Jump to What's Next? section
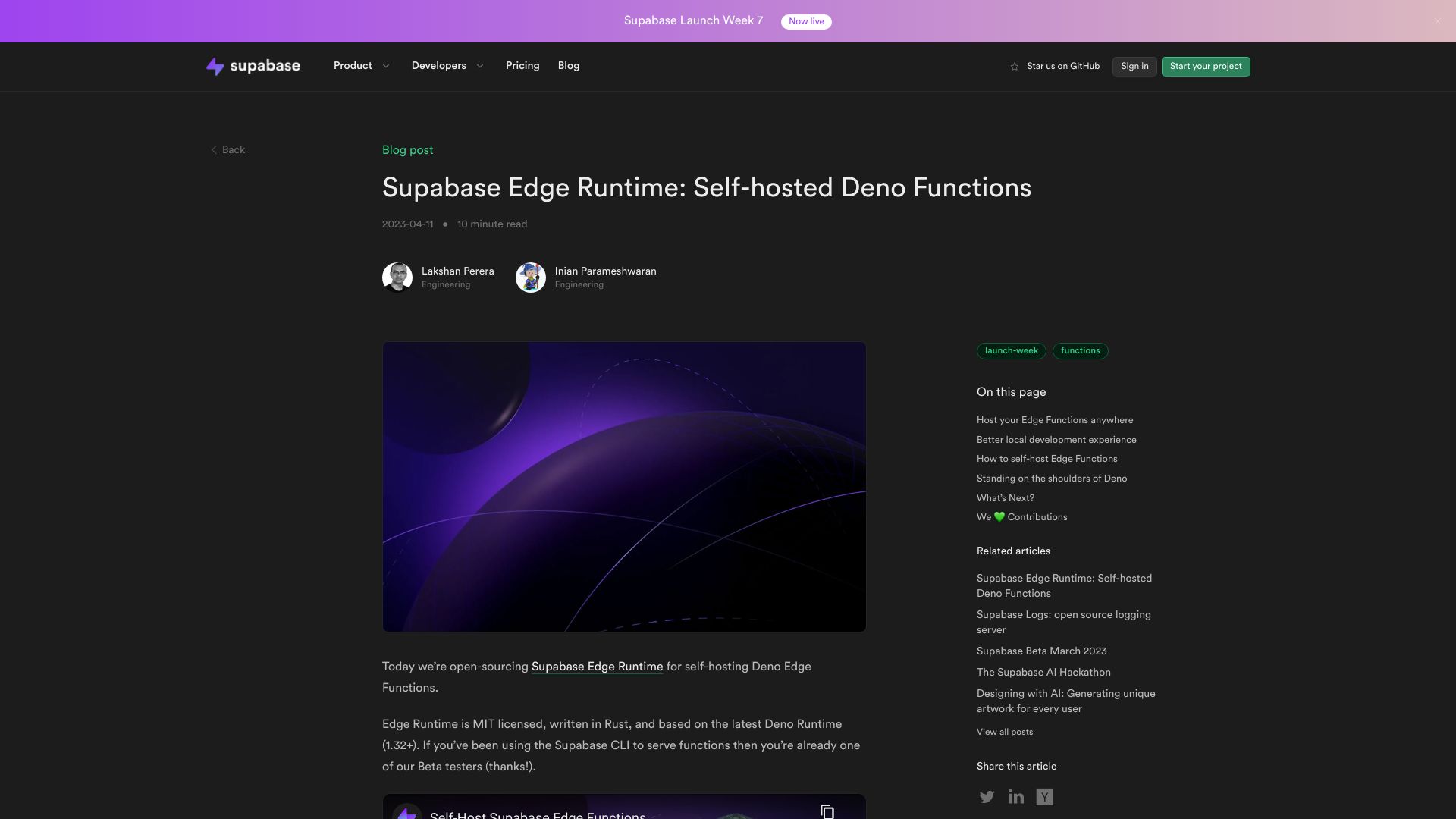This screenshot has width=1456, height=819. click(1006, 498)
